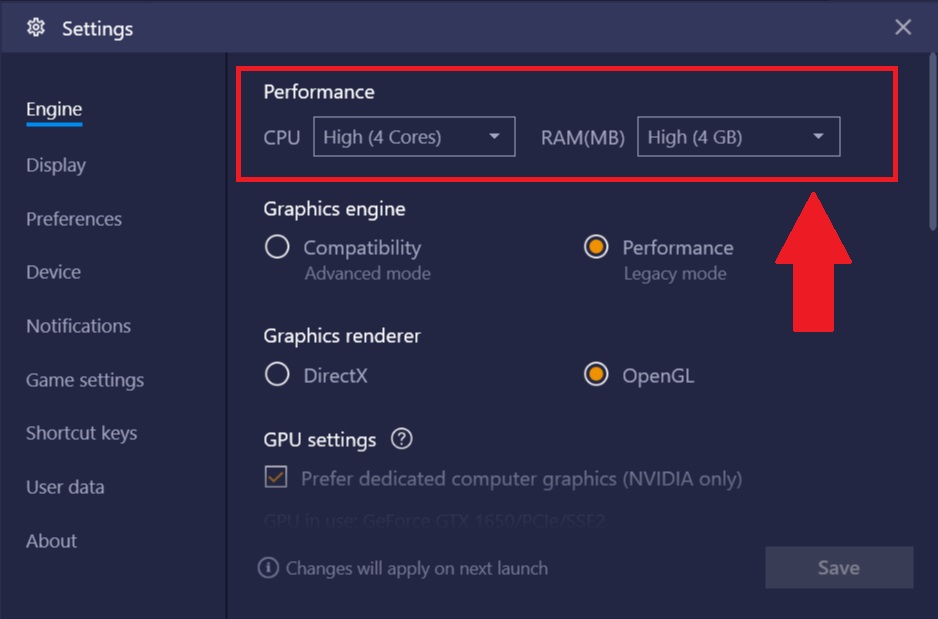This screenshot has height=619, width=938.
Task: Open the Display settings tab
Action: (x=56, y=165)
